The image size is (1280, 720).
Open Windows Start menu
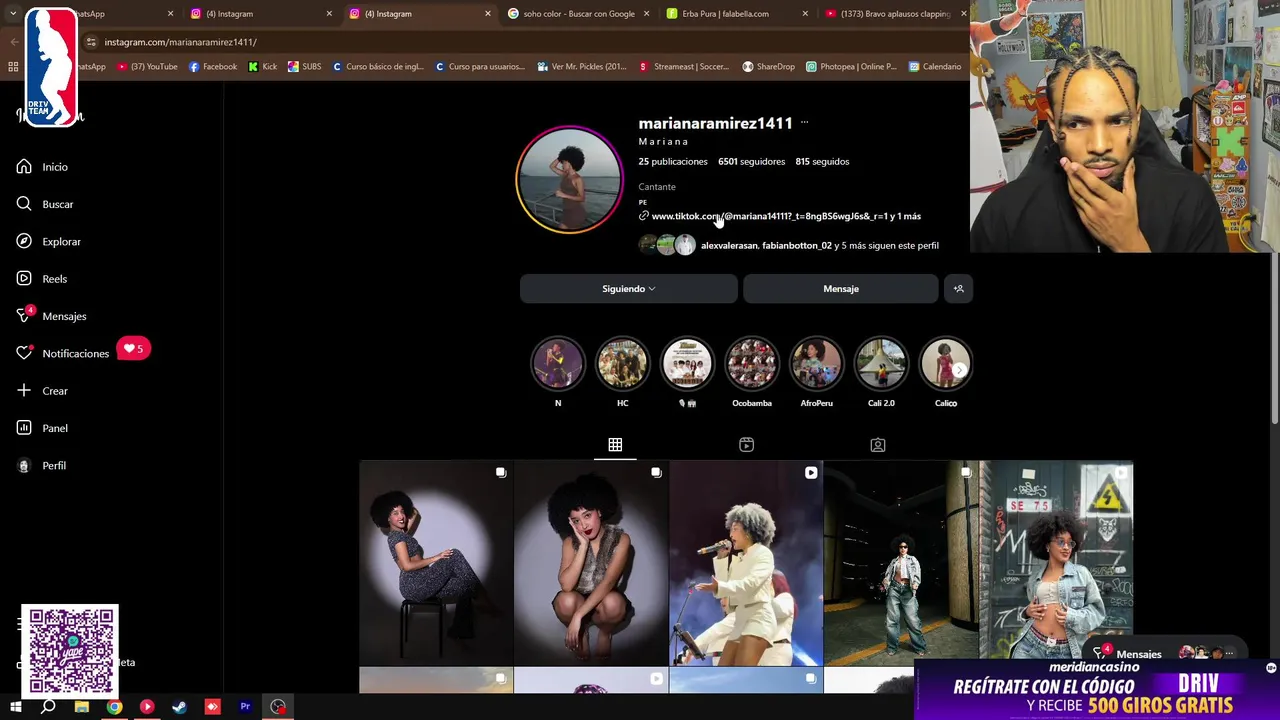pos(16,707)
